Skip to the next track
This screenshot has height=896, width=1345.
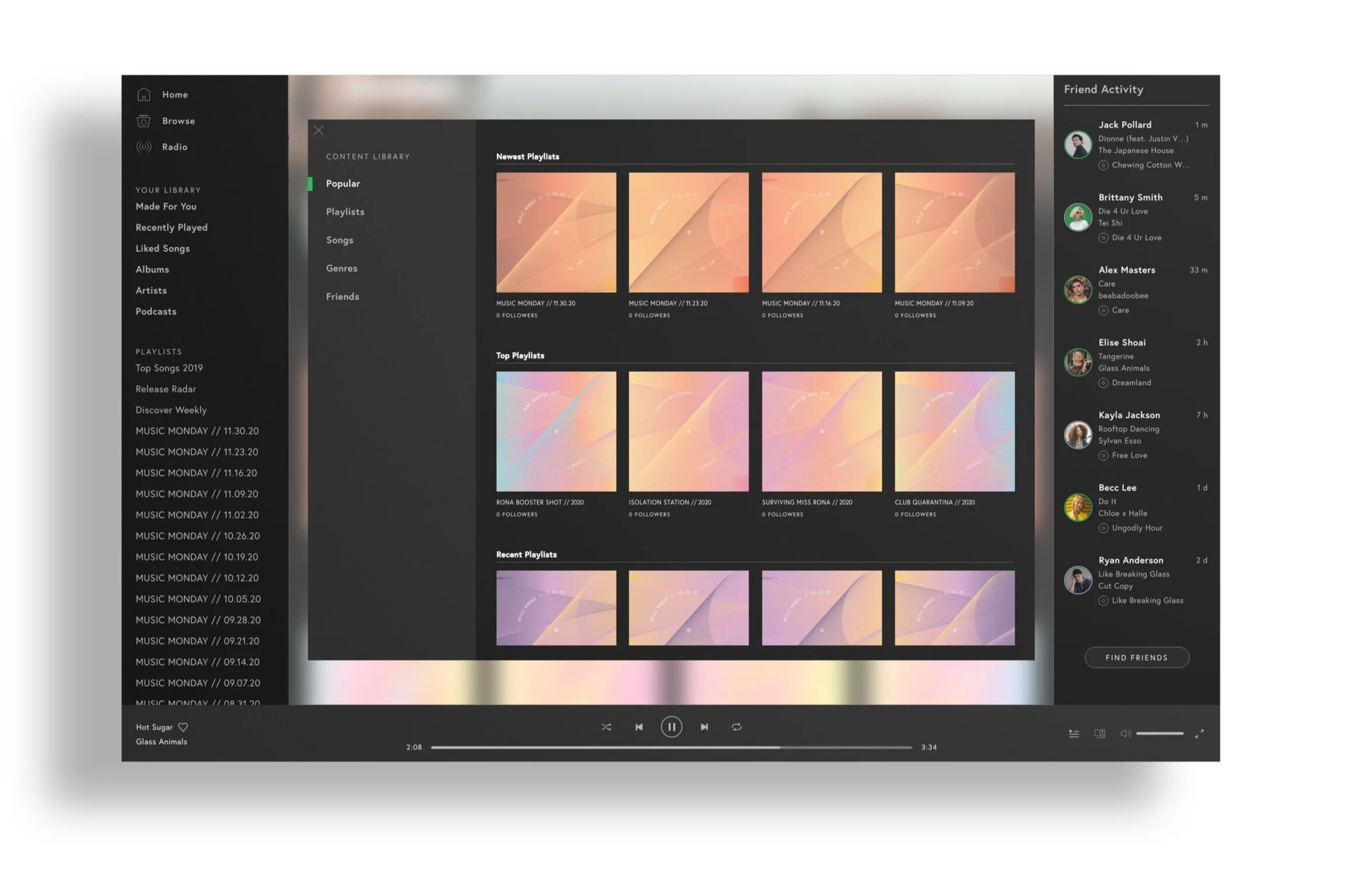click(704, 727)
